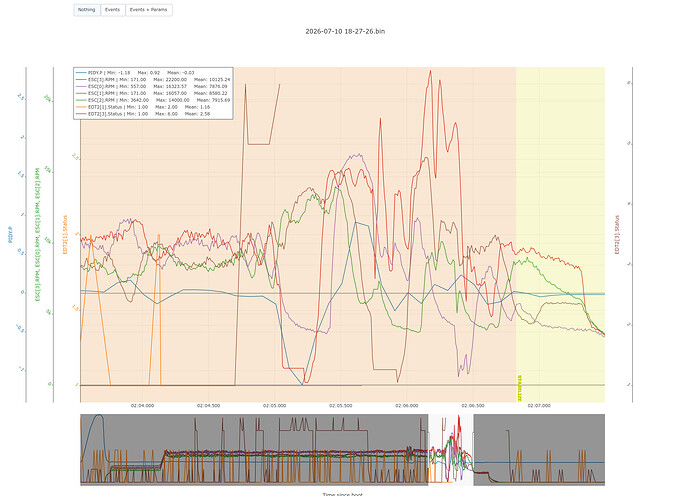Screen dimensions: 690x496
Task: Toggle ESC[3].RPM legend entry
Action: point(153,80)
